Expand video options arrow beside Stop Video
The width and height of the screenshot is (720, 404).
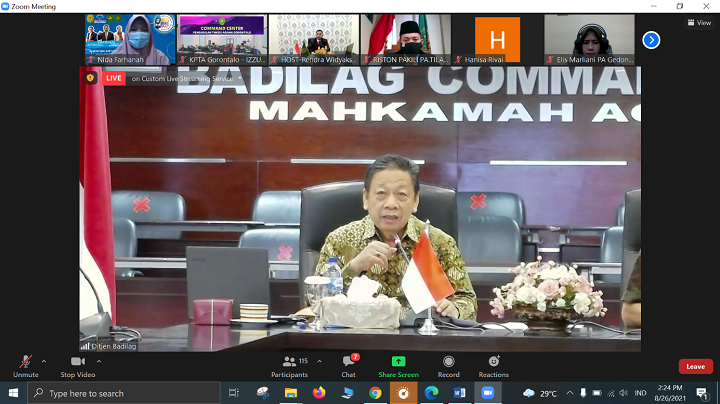pyautogui.click(x=101, y=359)
